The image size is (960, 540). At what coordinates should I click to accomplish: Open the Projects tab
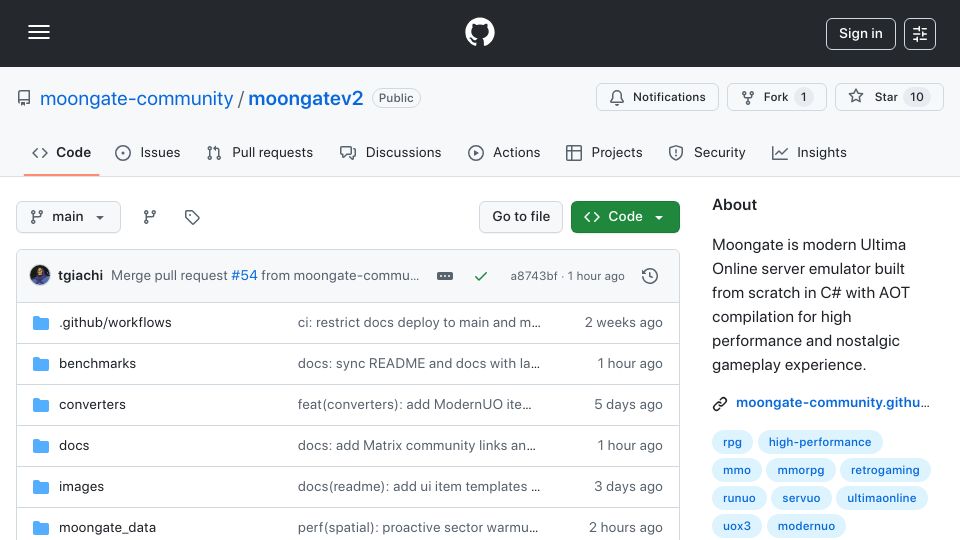click(604, 152)
